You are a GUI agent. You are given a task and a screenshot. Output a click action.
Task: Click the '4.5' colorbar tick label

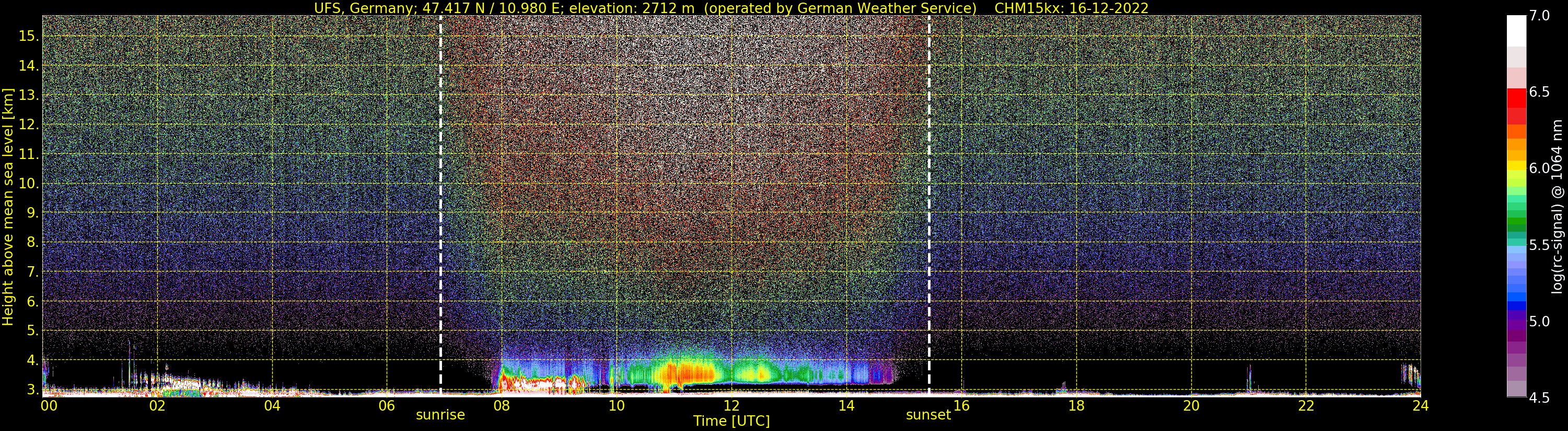1539,398
